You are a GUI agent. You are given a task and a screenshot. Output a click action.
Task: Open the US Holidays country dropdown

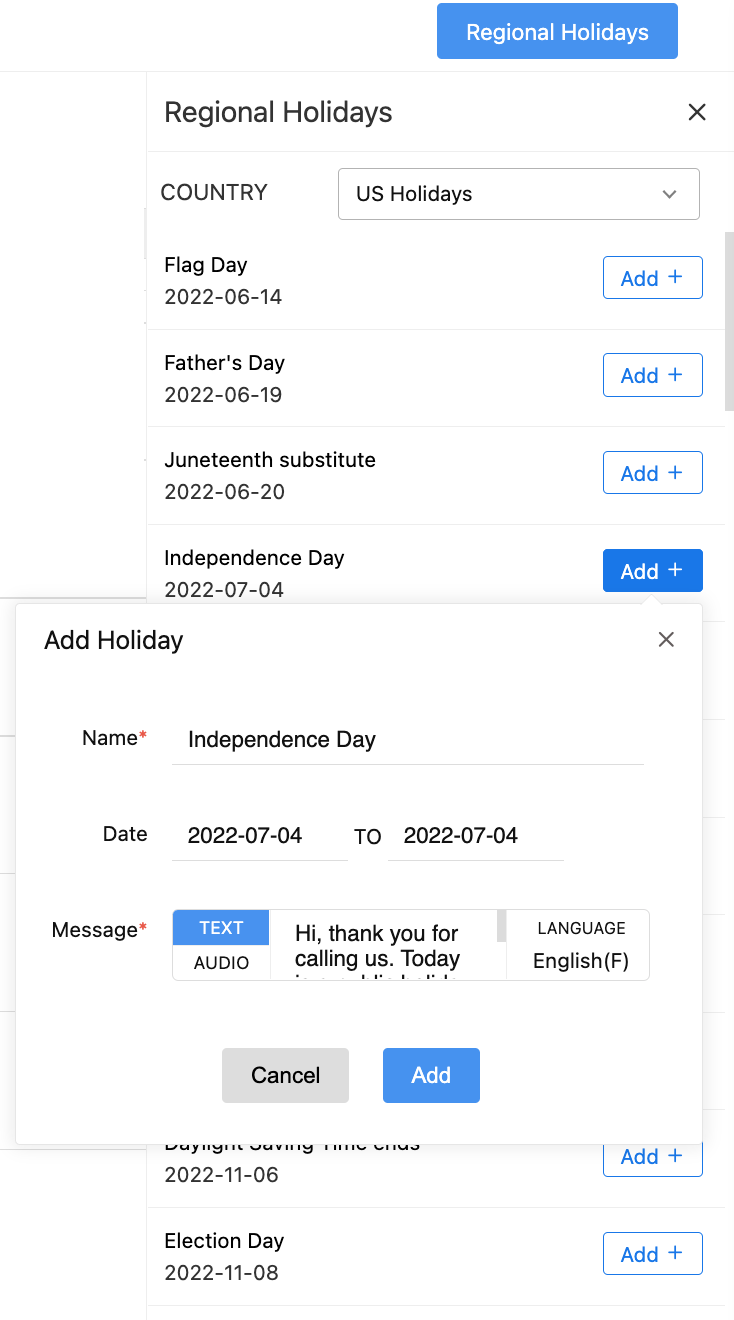(518, 194)
